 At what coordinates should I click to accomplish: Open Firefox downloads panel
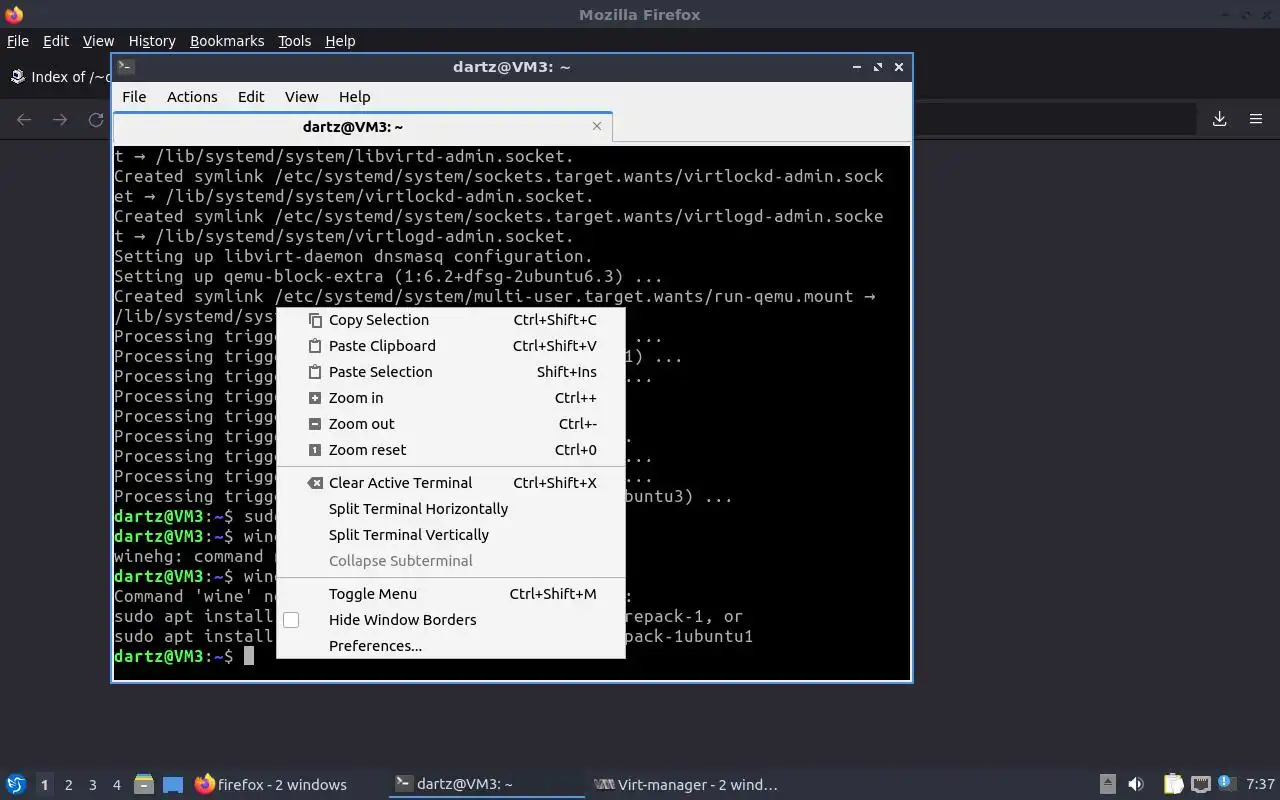tap(1220, 119)
